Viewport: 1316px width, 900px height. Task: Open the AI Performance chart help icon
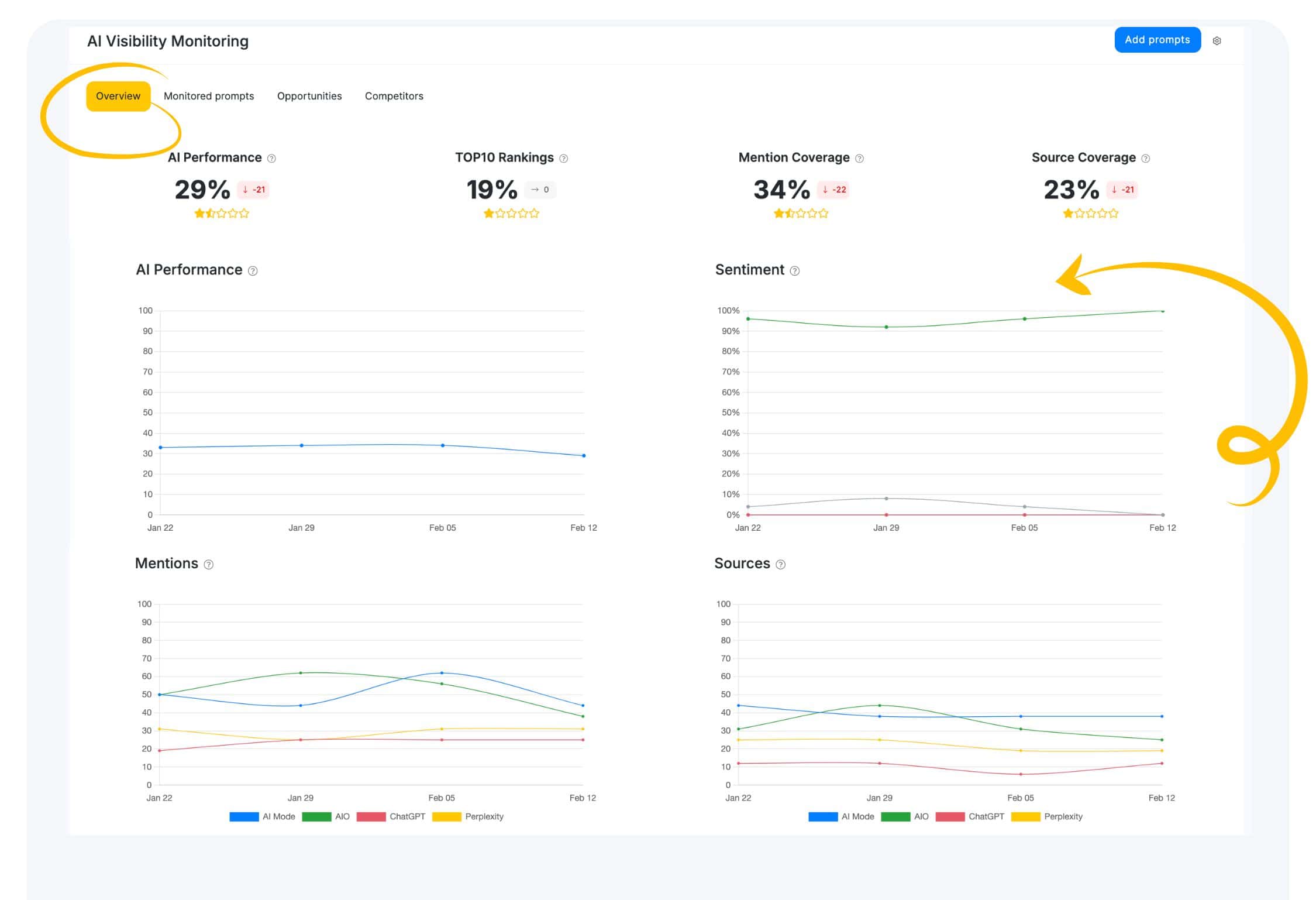pyautogui.click(x=253, y=270)
